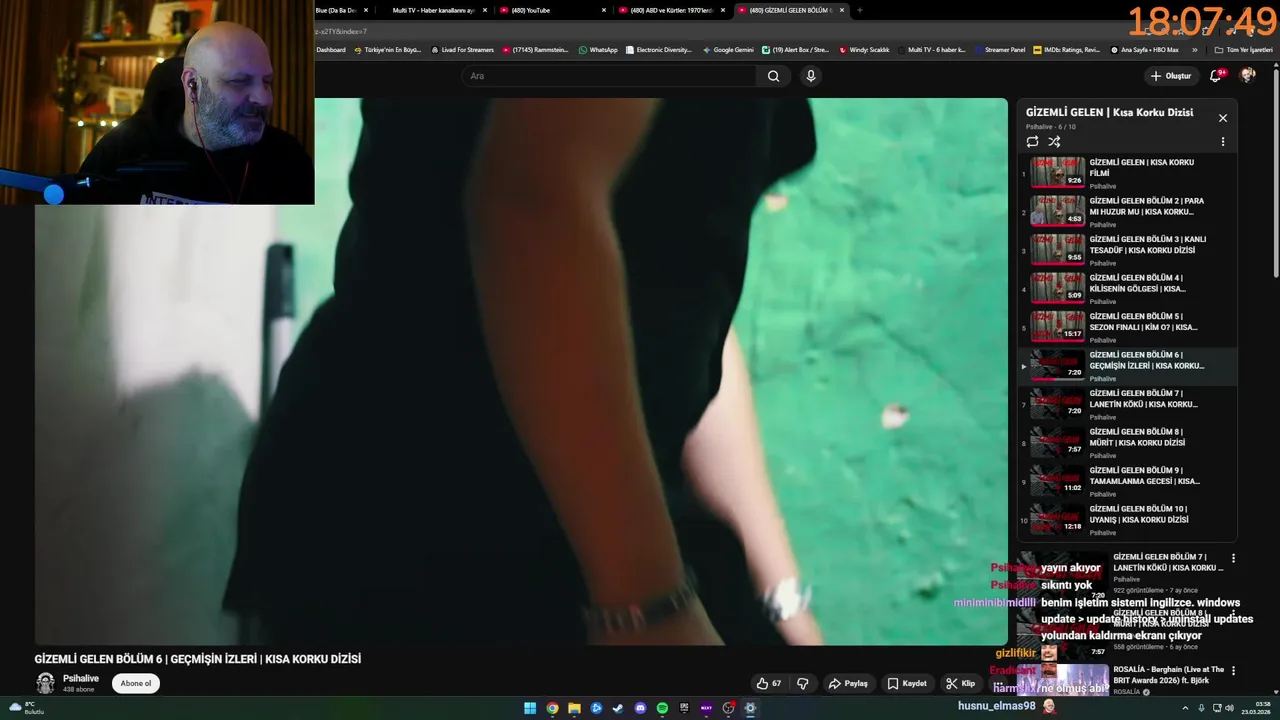Open the volume control in the tray
This screenshot has height=720, width=1280.
point(1229,708)
